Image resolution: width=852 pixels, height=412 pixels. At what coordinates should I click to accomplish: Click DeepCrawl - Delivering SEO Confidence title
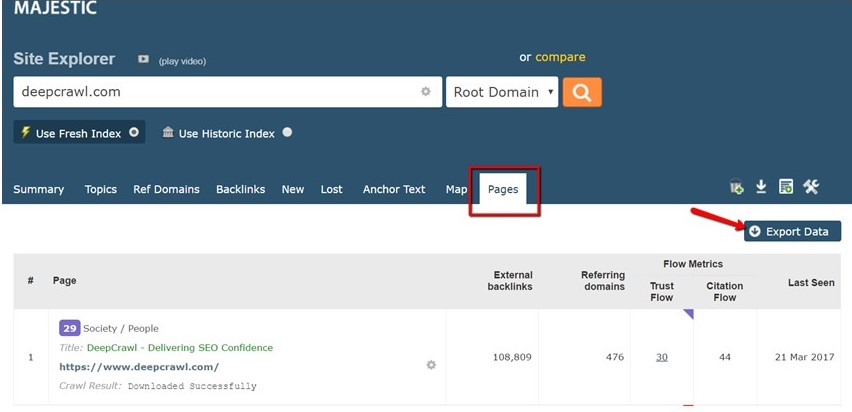[x=180, y=347]
